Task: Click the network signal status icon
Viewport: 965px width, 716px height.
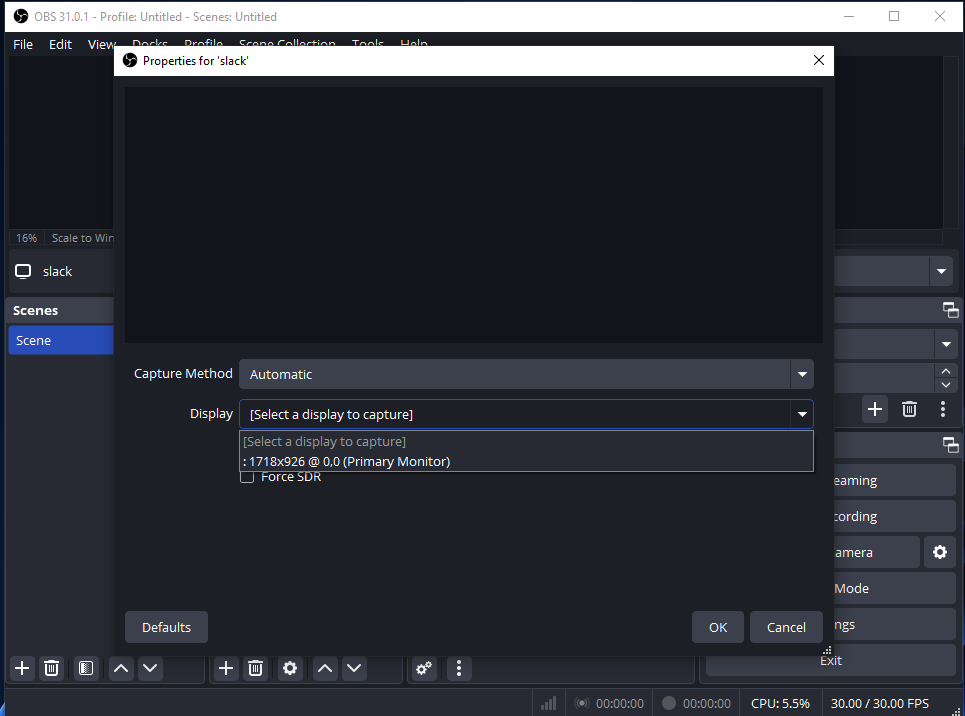Action: click(x=548, y=703)
